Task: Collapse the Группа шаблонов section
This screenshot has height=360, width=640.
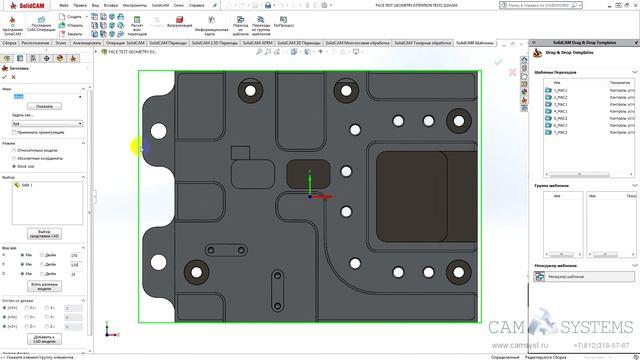Action: coord(634,186)
